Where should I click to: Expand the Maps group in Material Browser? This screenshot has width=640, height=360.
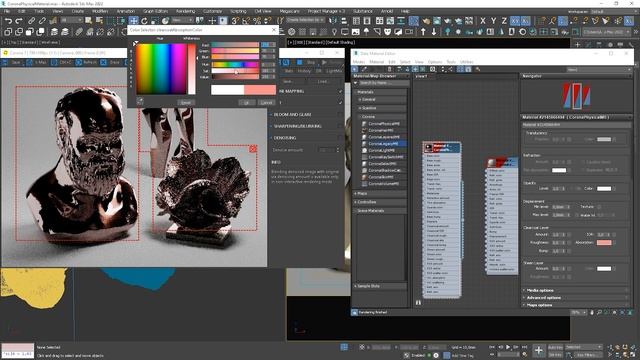click(x=380, y=193)
